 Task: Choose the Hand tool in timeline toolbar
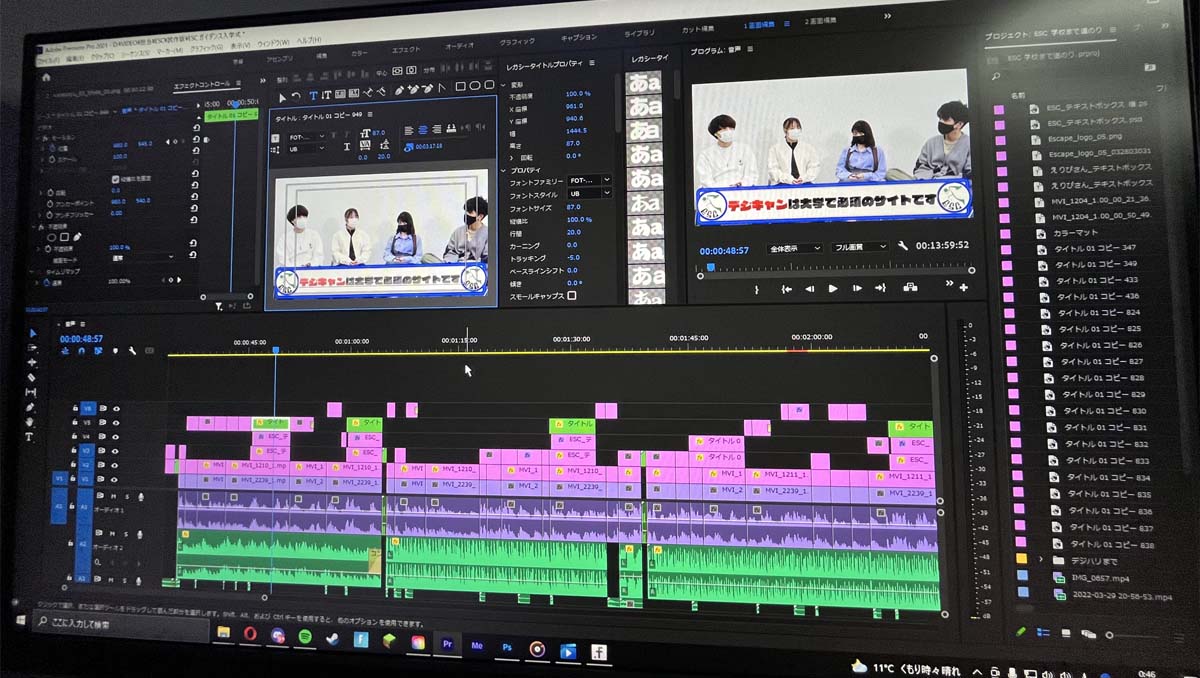point(30,422)
